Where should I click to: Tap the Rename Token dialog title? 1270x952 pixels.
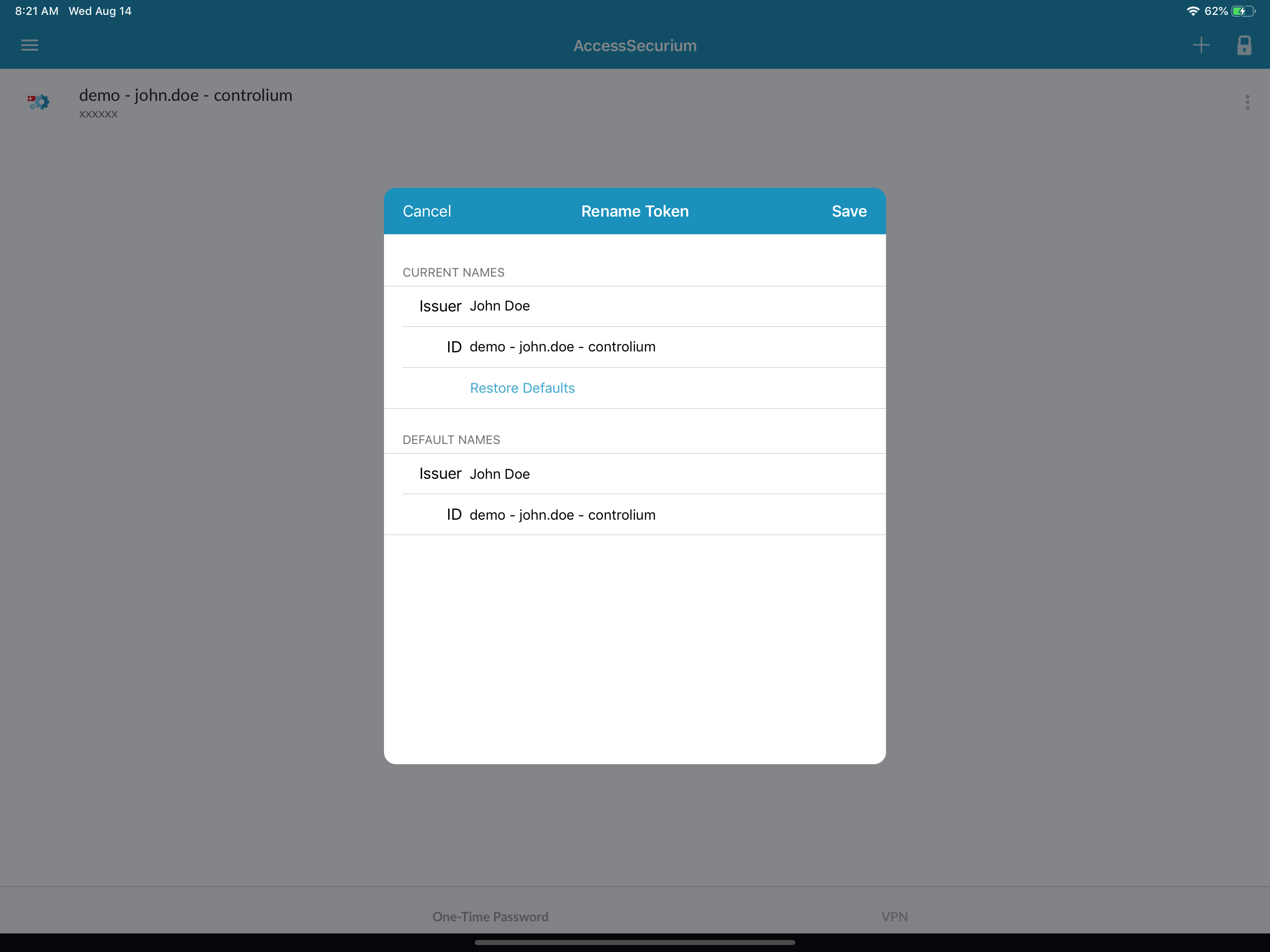click(x=635, y=212)
